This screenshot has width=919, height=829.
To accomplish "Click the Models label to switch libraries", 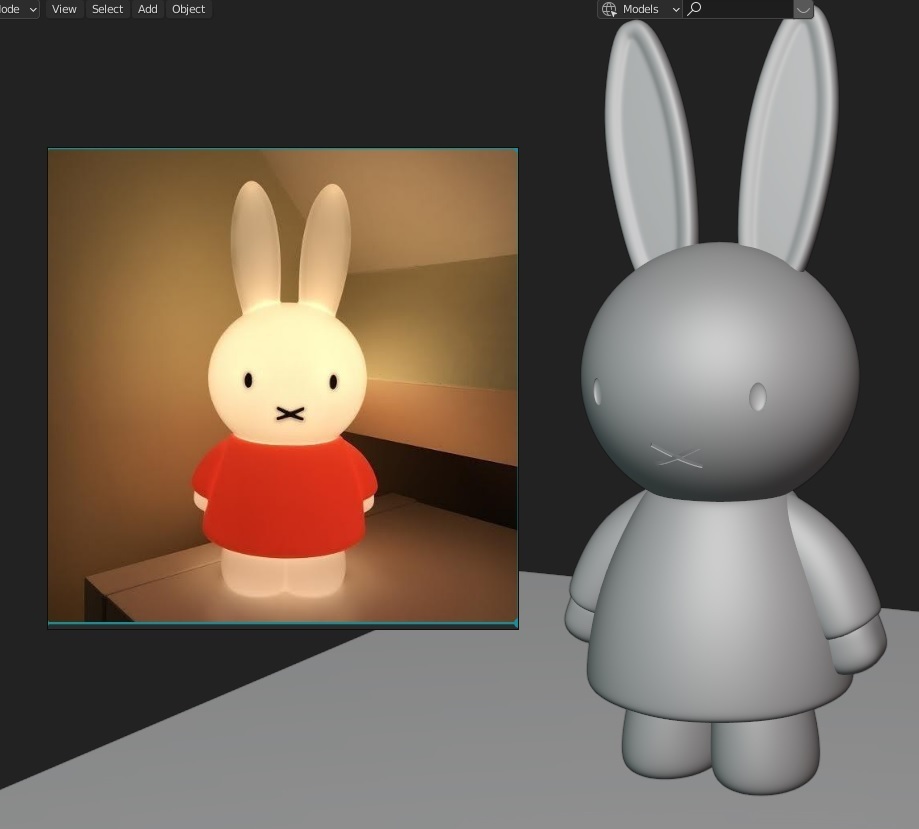I will pyautogui.click(x=640, y=9).
